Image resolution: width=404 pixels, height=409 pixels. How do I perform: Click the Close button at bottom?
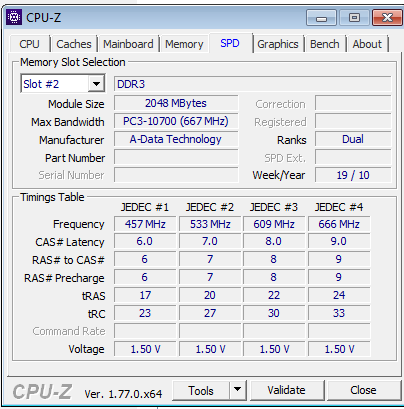363,390
